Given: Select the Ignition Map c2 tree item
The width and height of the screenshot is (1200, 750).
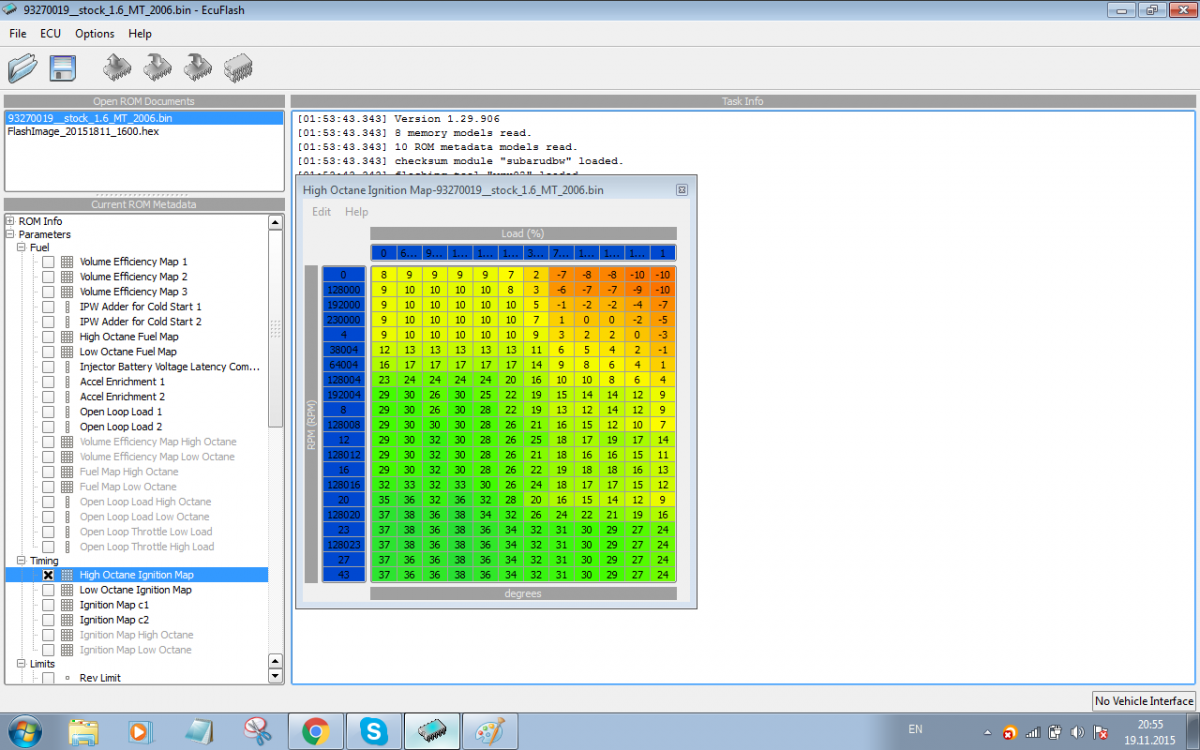Looking at the screenshot, I should pos(114,620).
